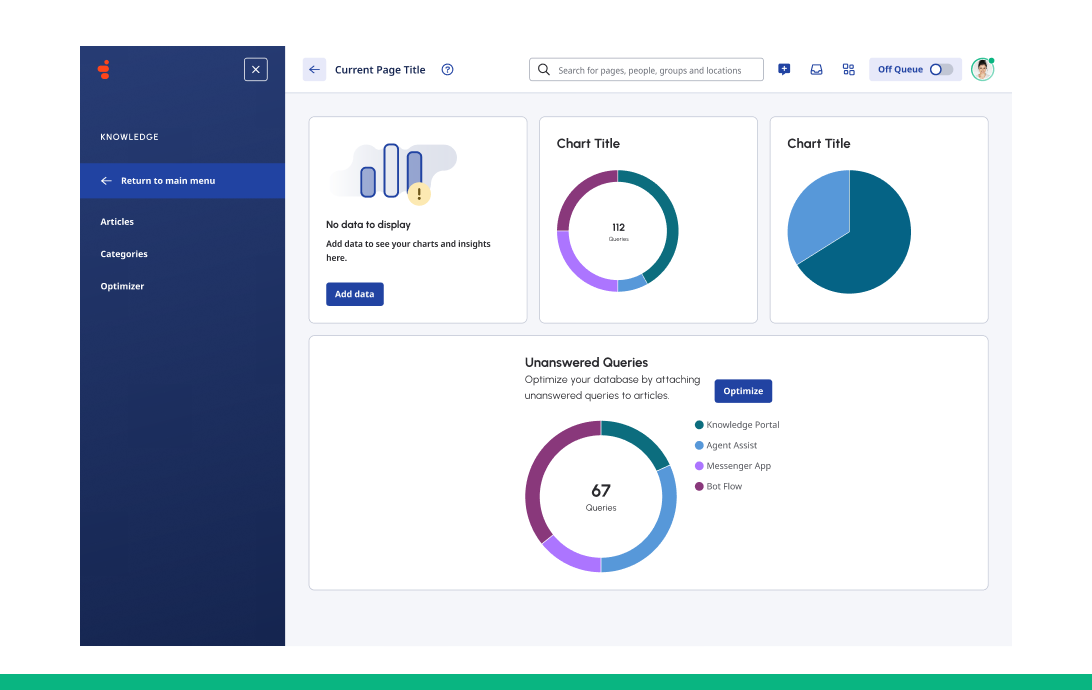Click the user avatar profile picture
Image resolution: width=1092 pixels, height=690 pixels.
tap(982, 69)
